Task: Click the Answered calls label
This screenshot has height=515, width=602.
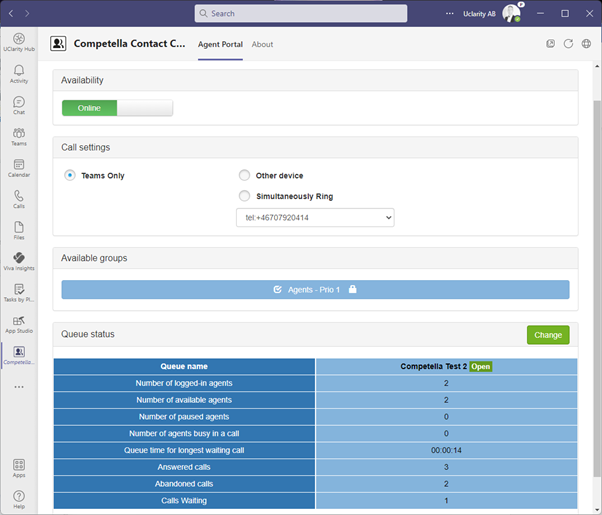Action: coord(184,467)
